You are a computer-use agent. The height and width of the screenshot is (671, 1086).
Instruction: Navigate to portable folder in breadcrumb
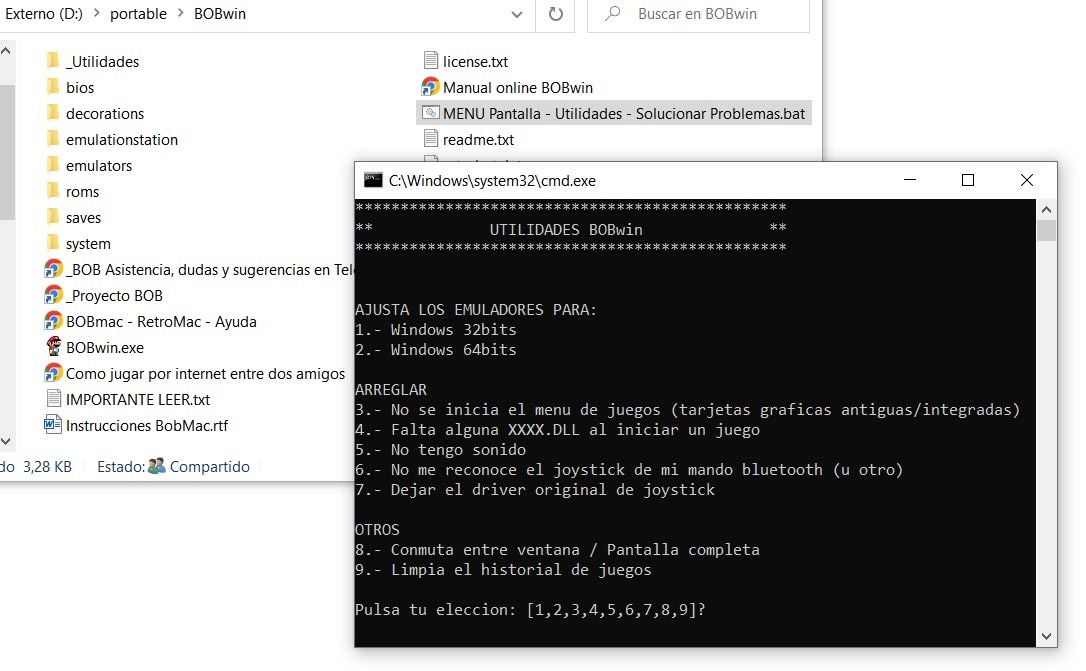coord(139,14)
